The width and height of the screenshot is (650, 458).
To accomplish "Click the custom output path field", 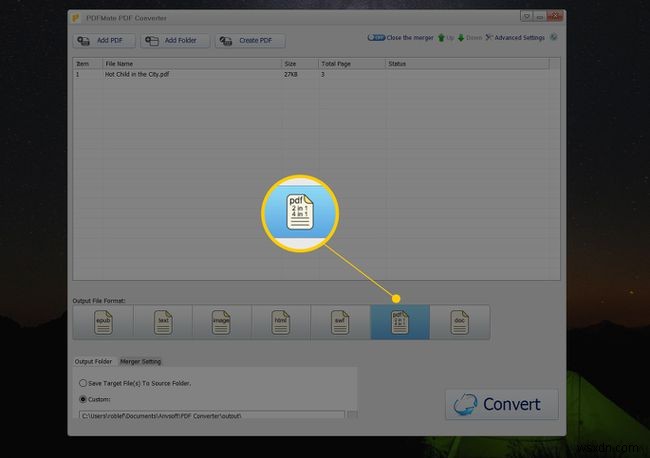I will point(211,415).
